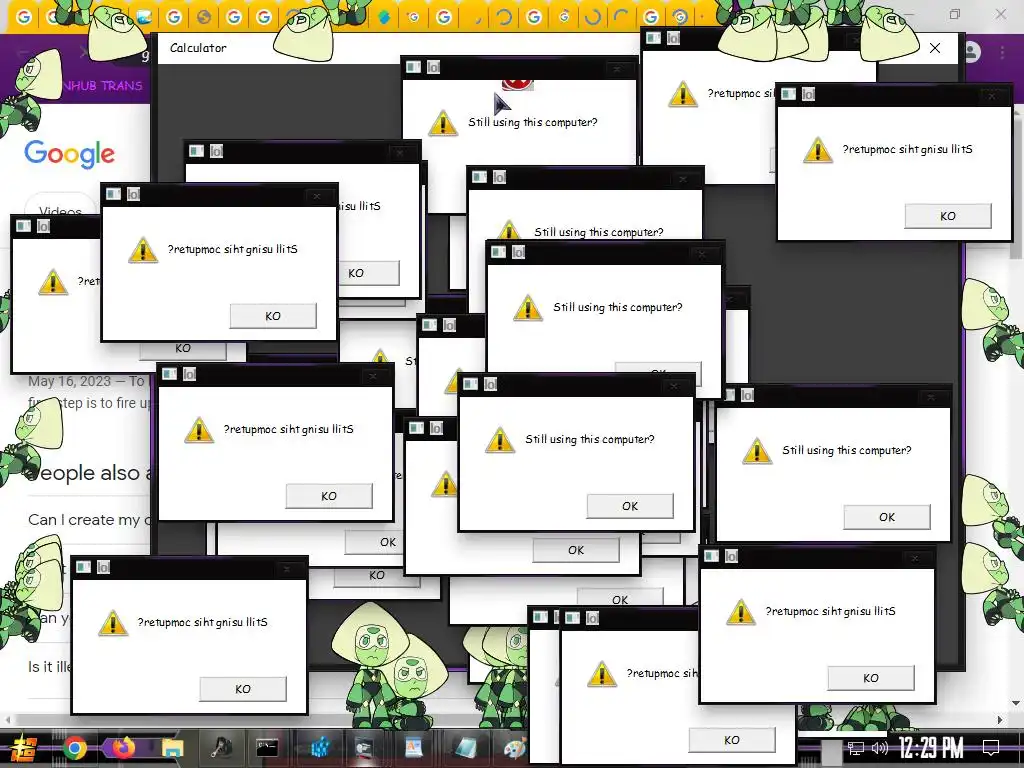Click KO in the dialog overlapping the taskbar

point(731,740)
